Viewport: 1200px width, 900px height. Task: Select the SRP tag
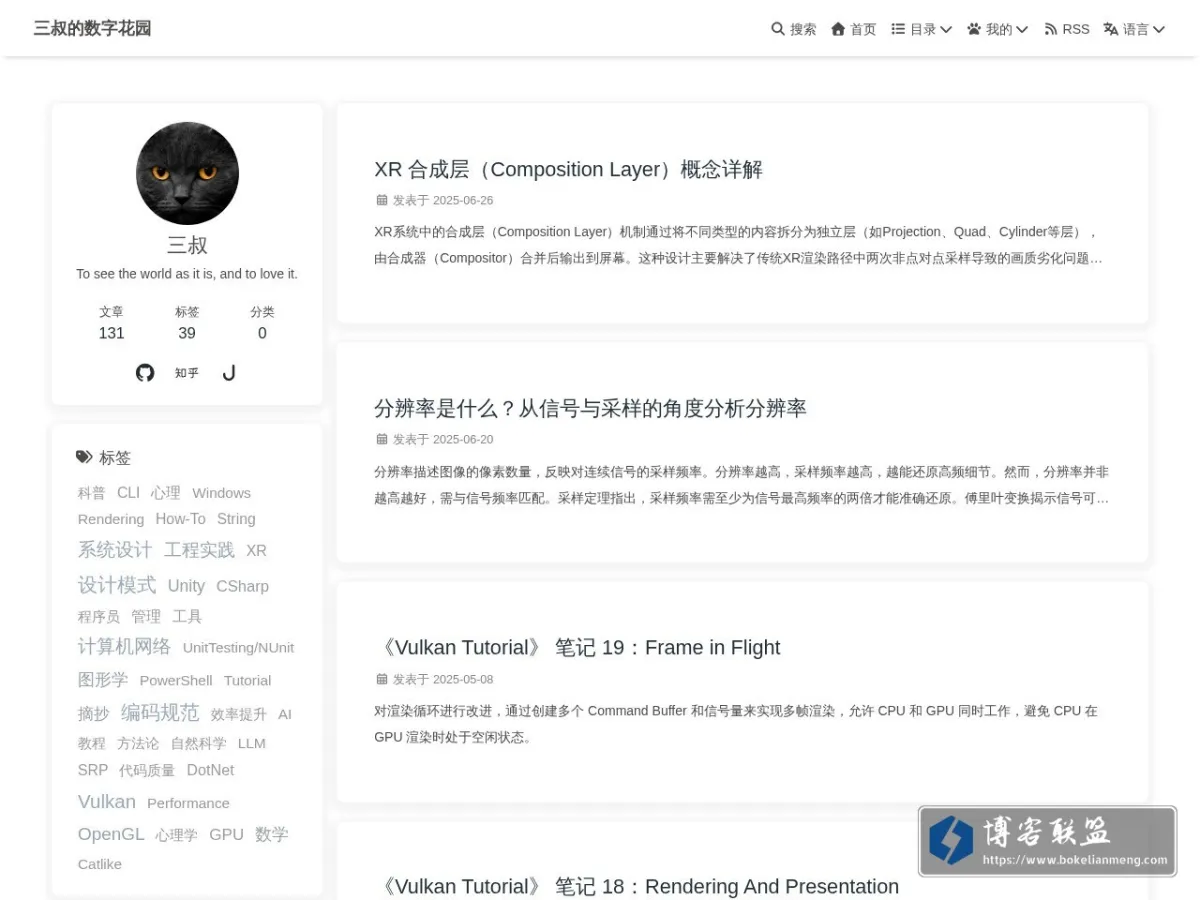(x=92, y=770)
